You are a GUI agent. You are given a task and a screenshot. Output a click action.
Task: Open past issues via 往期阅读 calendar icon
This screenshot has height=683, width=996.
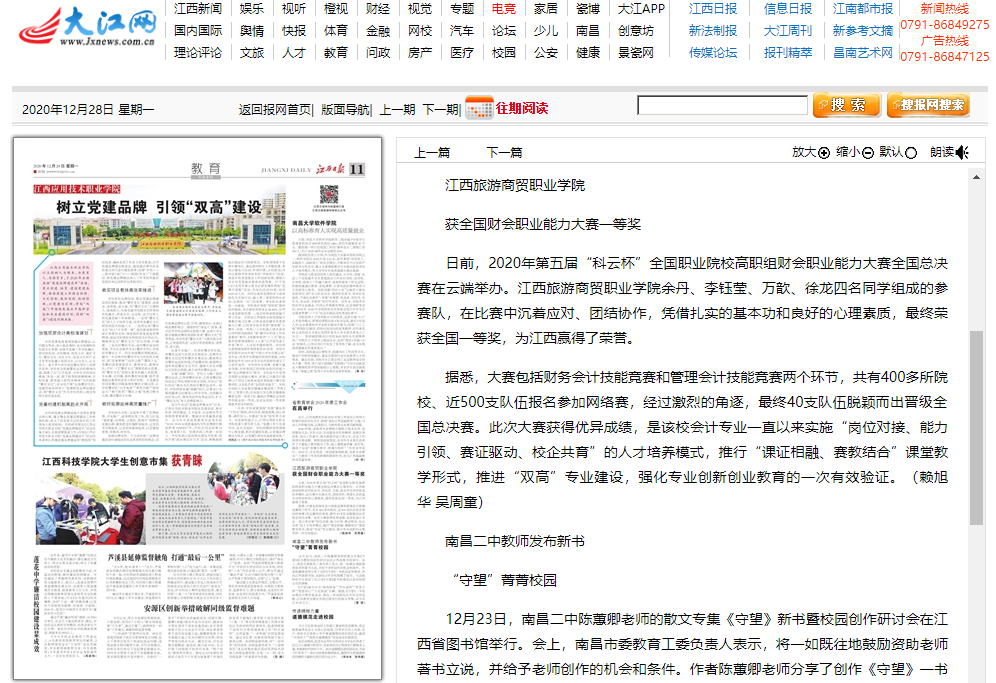click(x=478, y=107)
